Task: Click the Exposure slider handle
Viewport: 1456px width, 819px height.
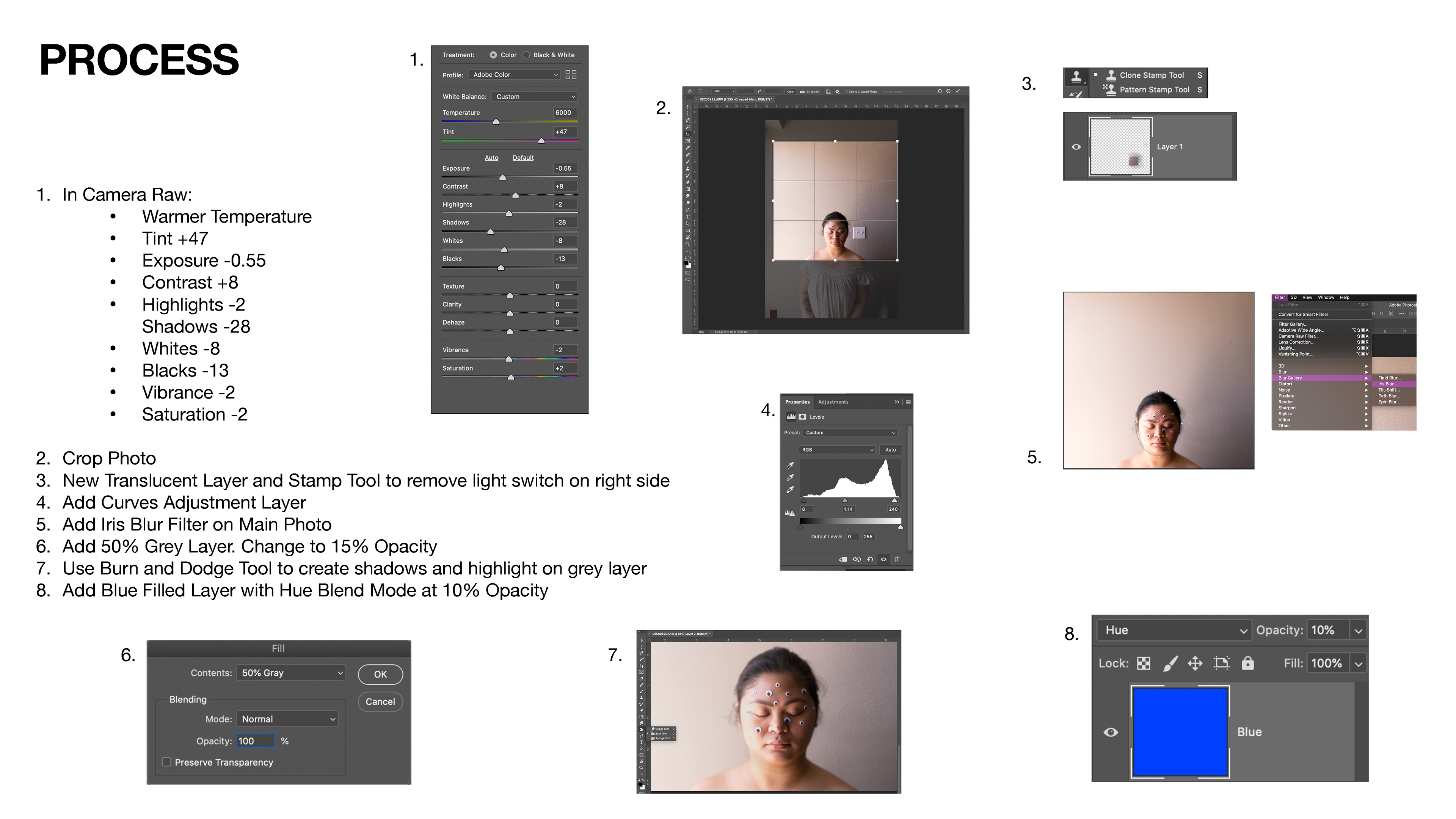Action: (502, 177)
